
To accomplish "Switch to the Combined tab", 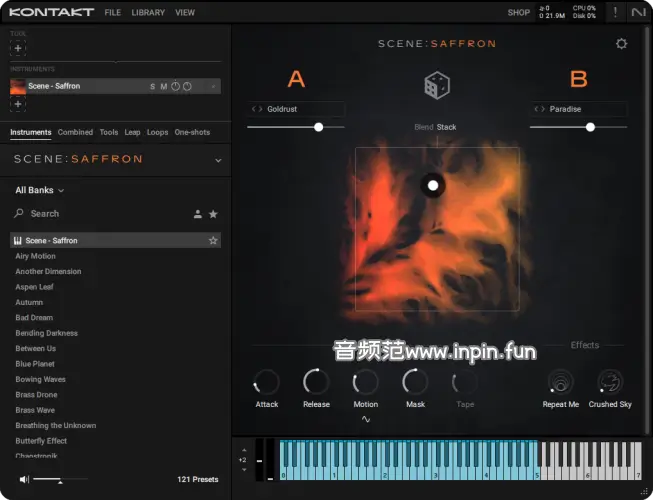I will pos(75,132).
